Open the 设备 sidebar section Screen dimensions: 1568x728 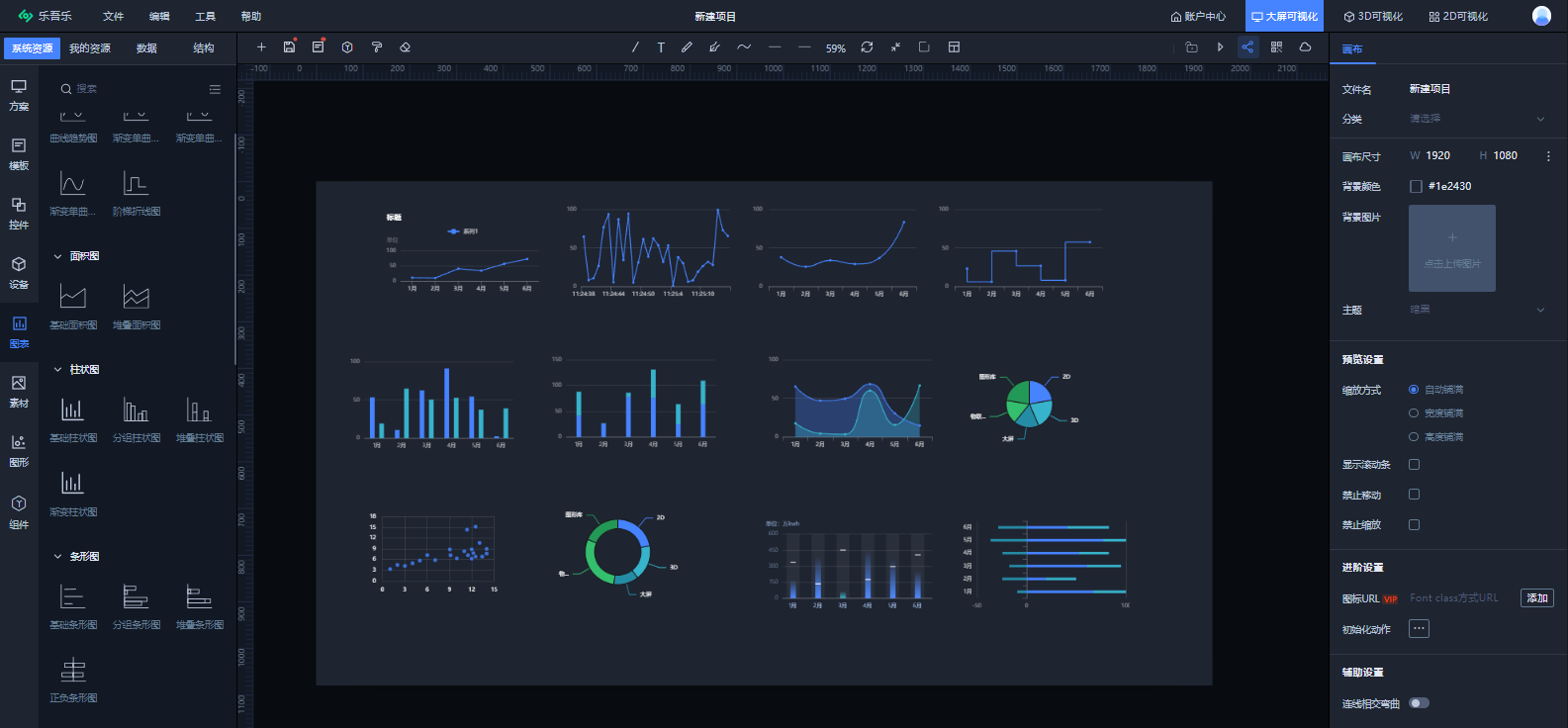19,273
